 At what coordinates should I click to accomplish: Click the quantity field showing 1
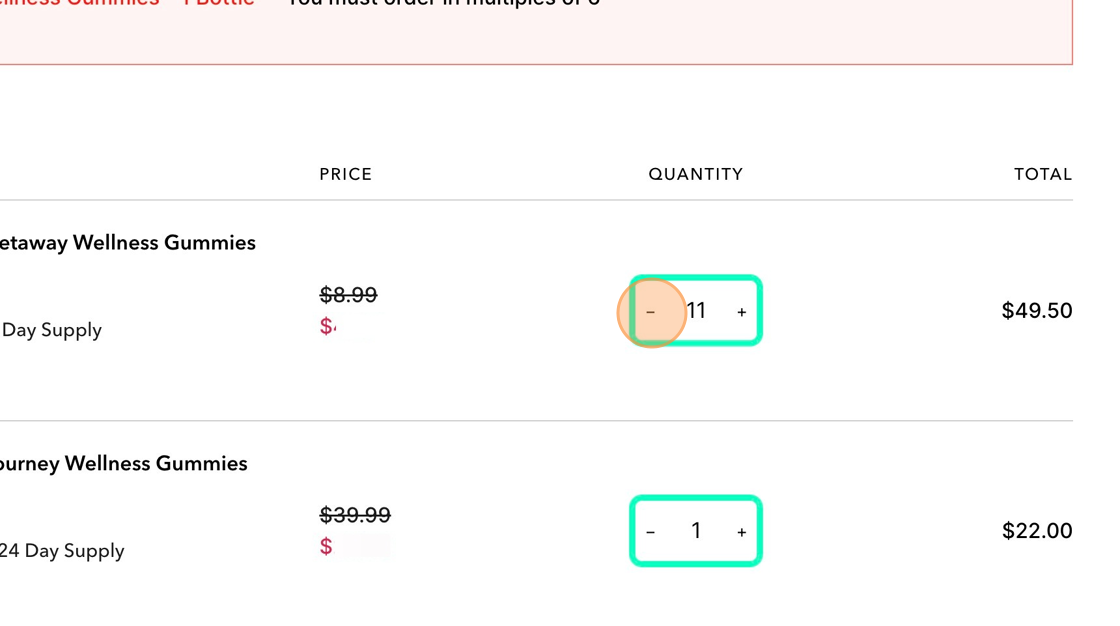point(696,531)
